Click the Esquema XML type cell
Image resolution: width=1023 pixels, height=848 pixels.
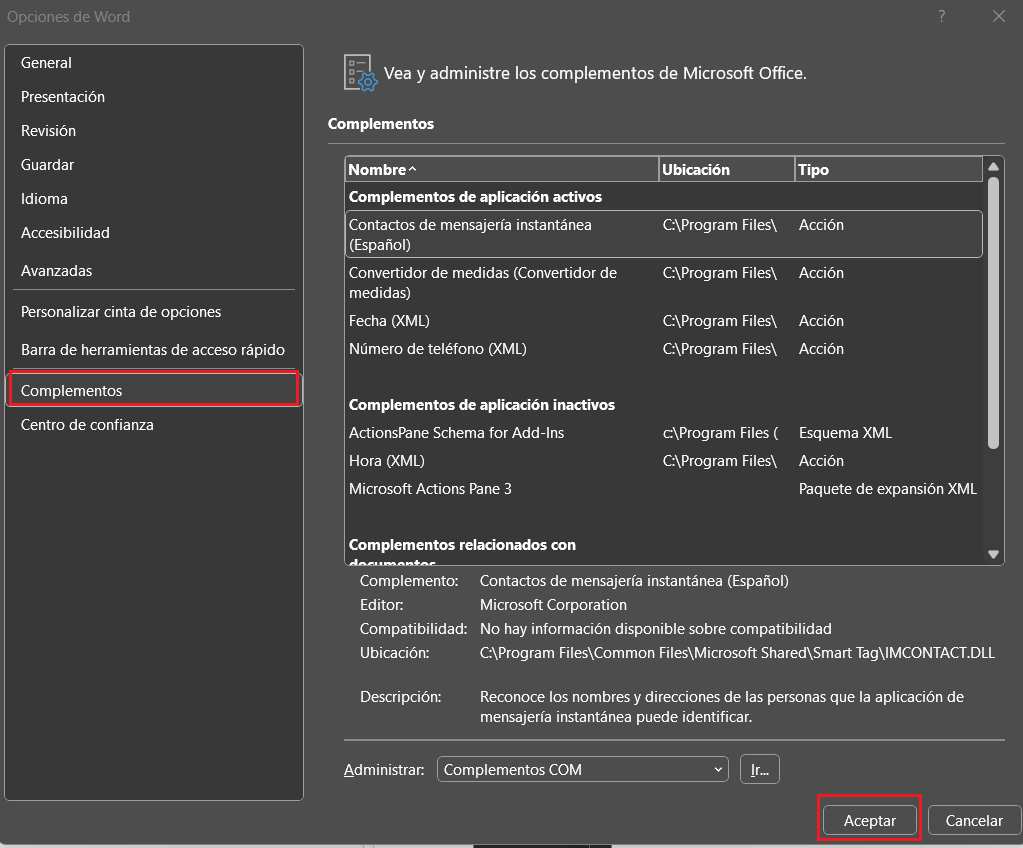(845, 432)
